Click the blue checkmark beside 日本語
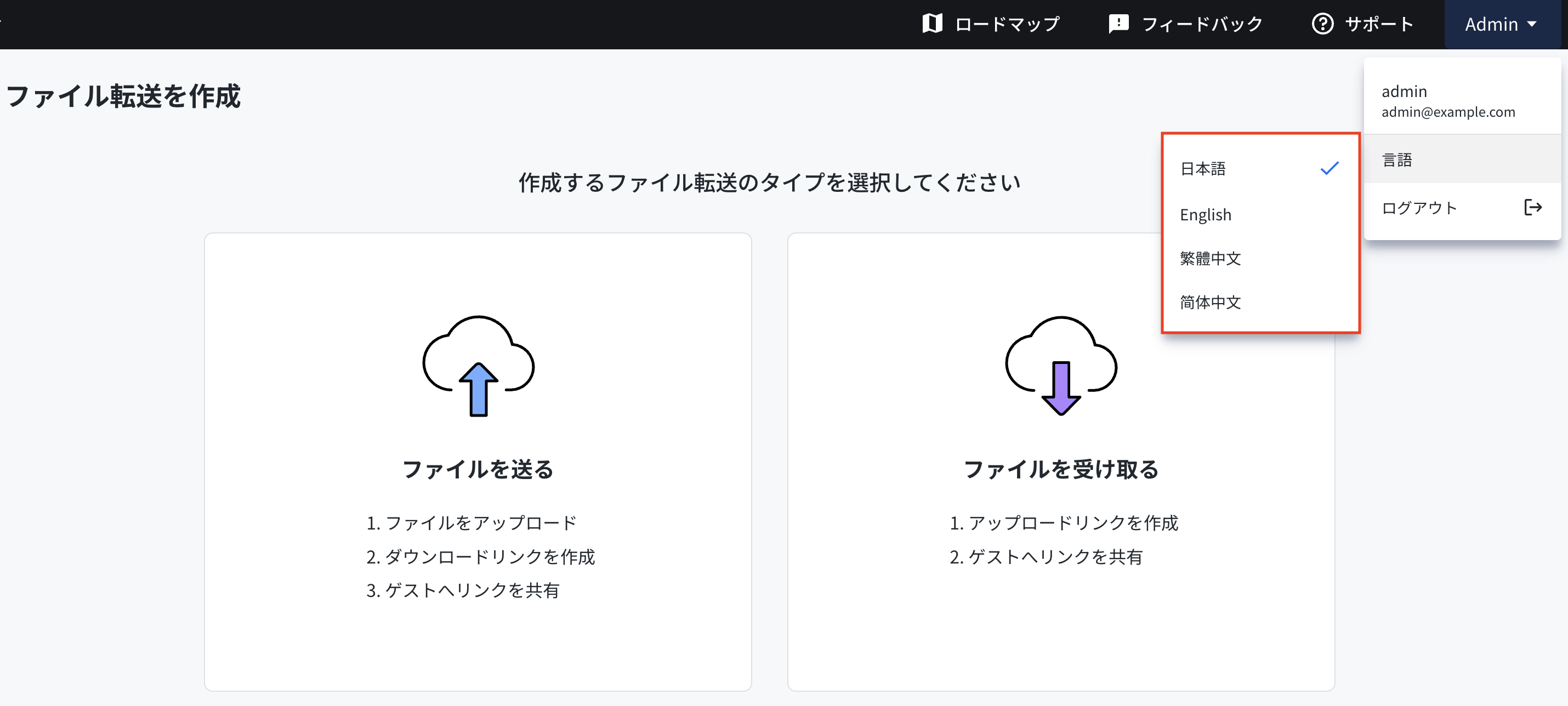 coord(1330,168)
